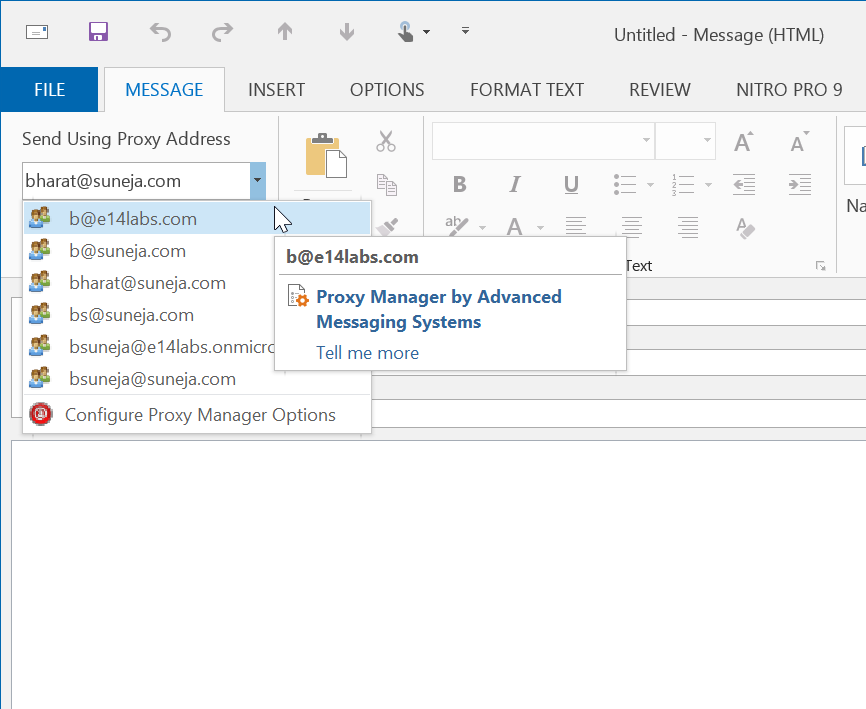Align text right
This screenshot has width=866, height=709.
688,226
